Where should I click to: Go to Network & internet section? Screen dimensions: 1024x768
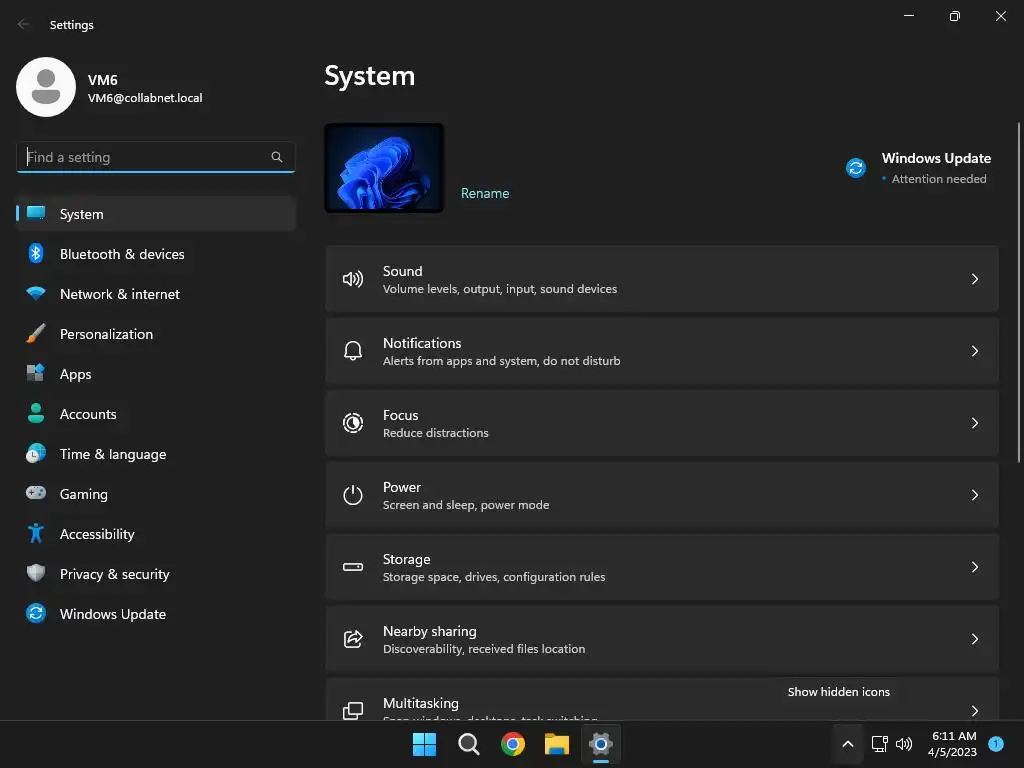tap(156, 294)
